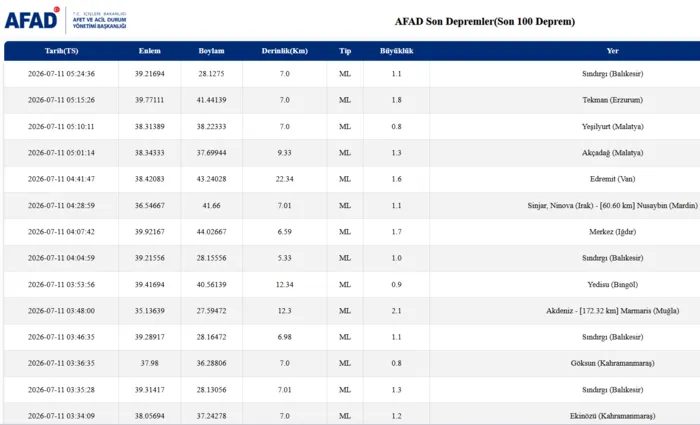Click longitude value 43.24028
700x425 pixels.
pyautogui.click(x=211, y=179)
